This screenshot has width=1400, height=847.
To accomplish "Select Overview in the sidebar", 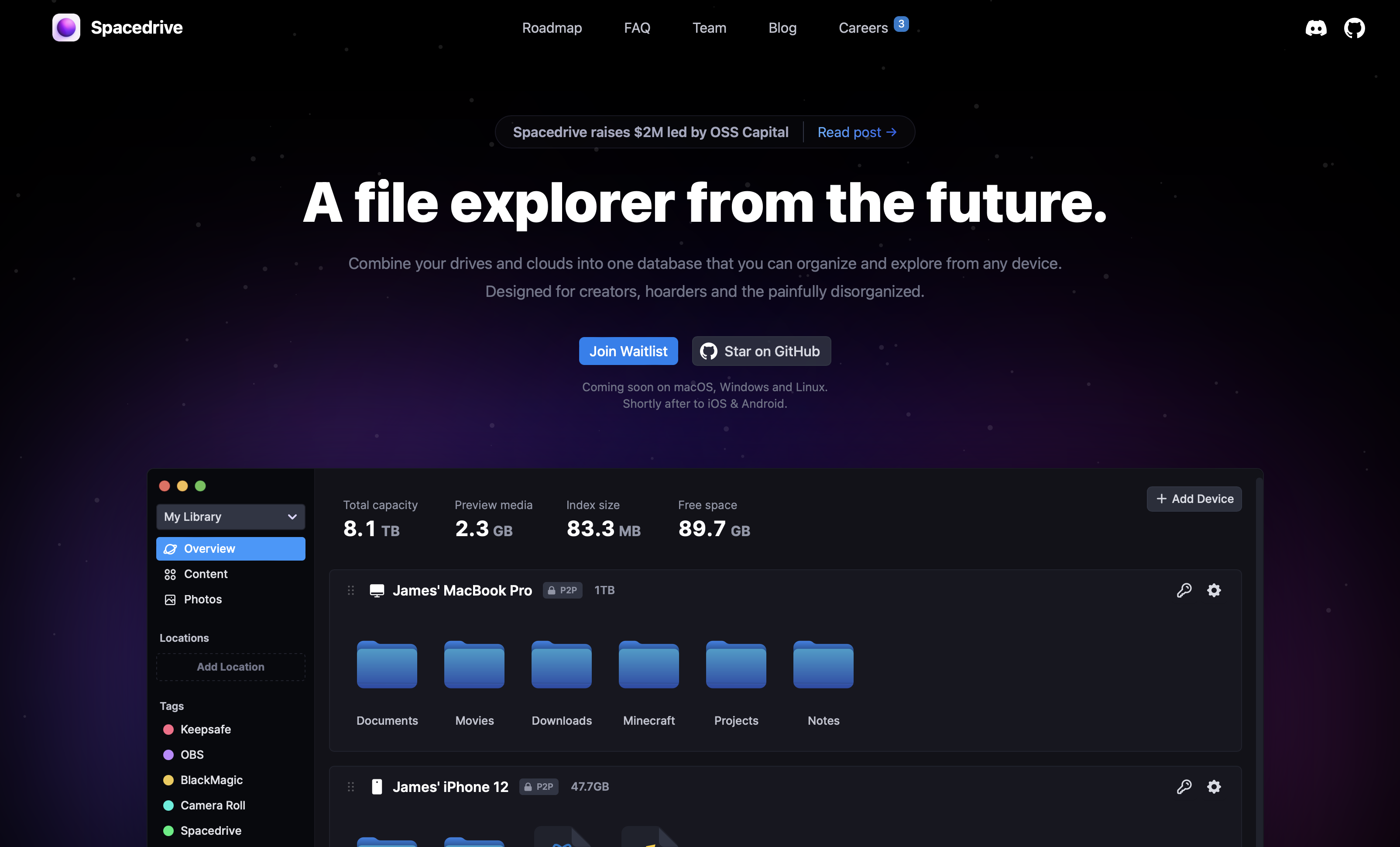I will tap(231, 548).
